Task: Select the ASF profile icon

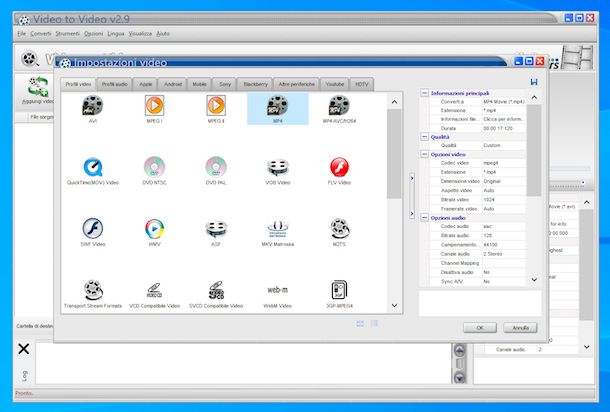Action: pyautogui.click(x=216, y=229)
